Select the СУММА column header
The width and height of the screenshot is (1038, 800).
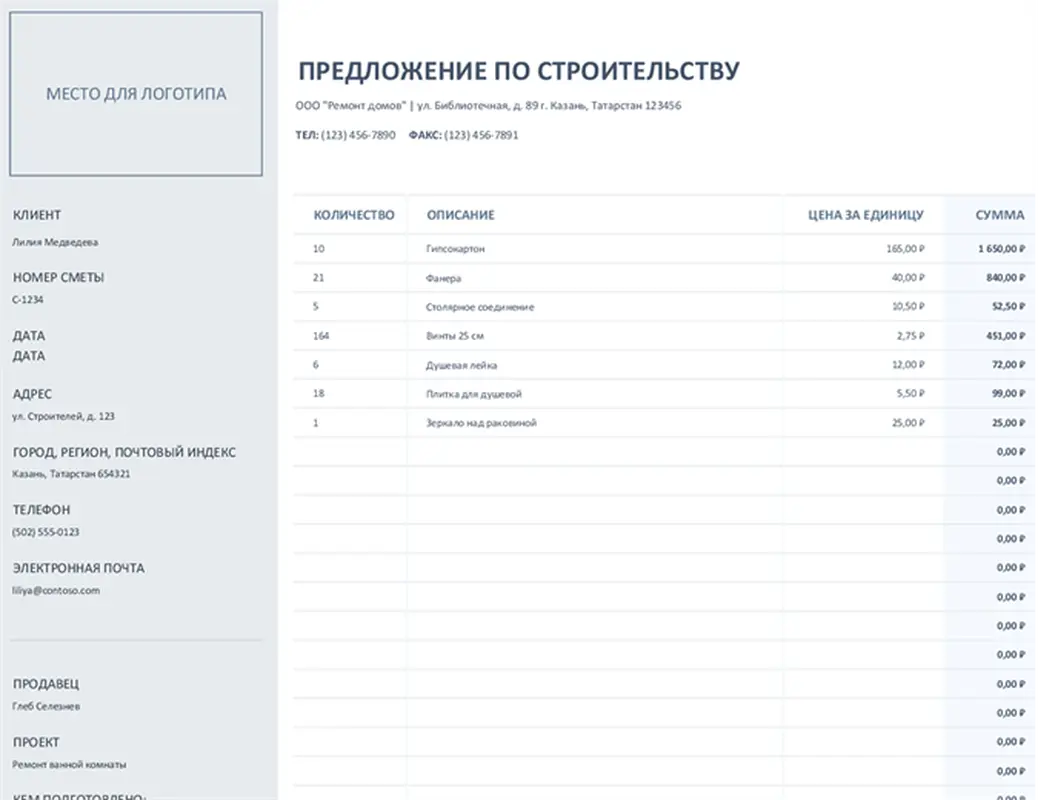click(1001, 214)
